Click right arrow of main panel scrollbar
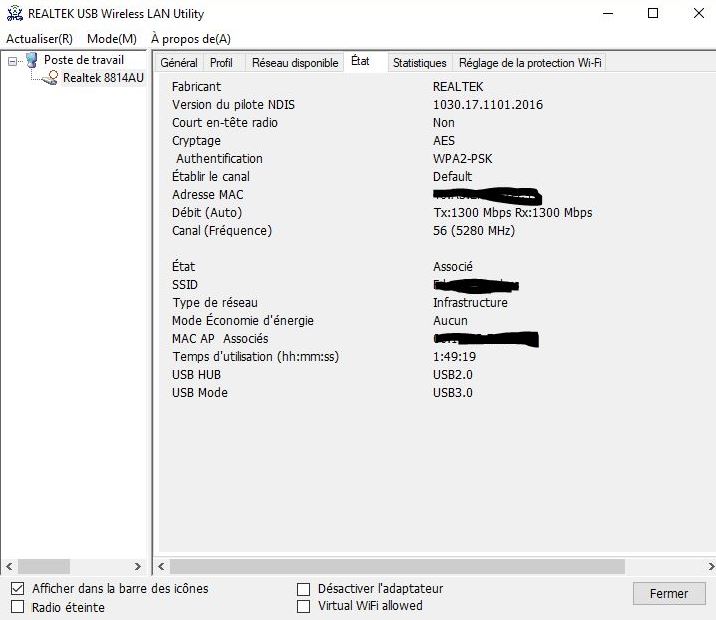716x620 pixels. (711, 567)
